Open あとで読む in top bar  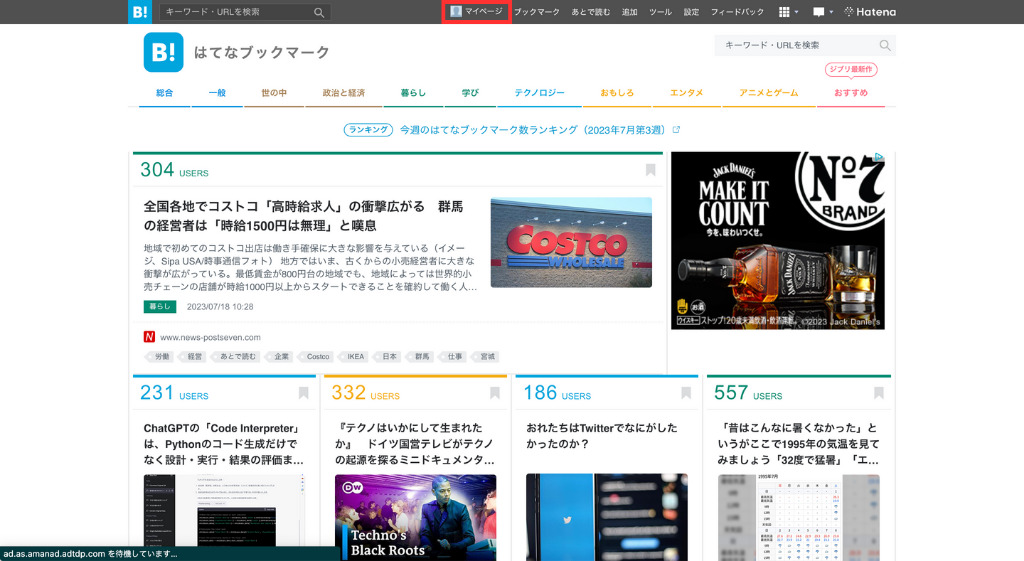coord(591,12)
